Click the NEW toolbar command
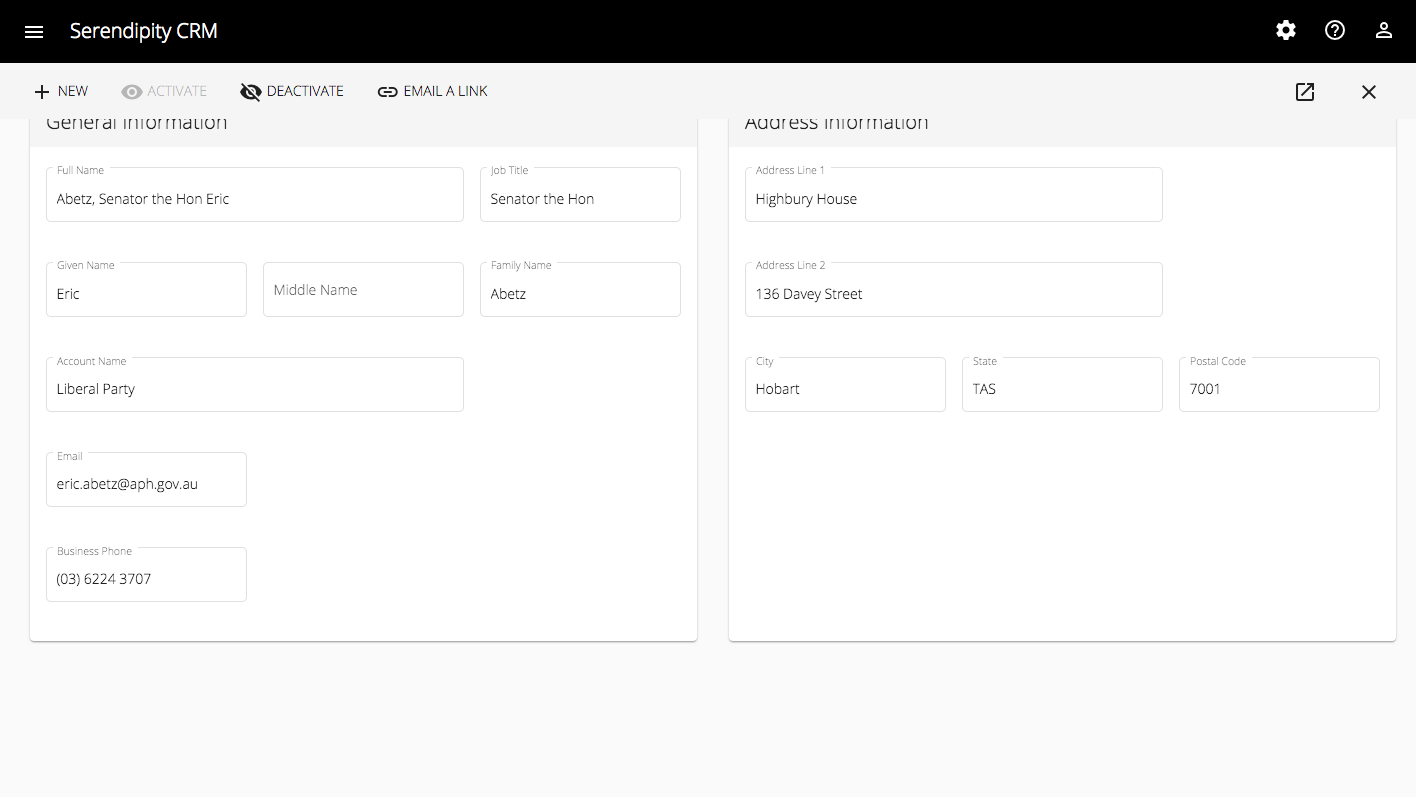The width and height of the screenshot is (1416, 797). tap(73, 91)
